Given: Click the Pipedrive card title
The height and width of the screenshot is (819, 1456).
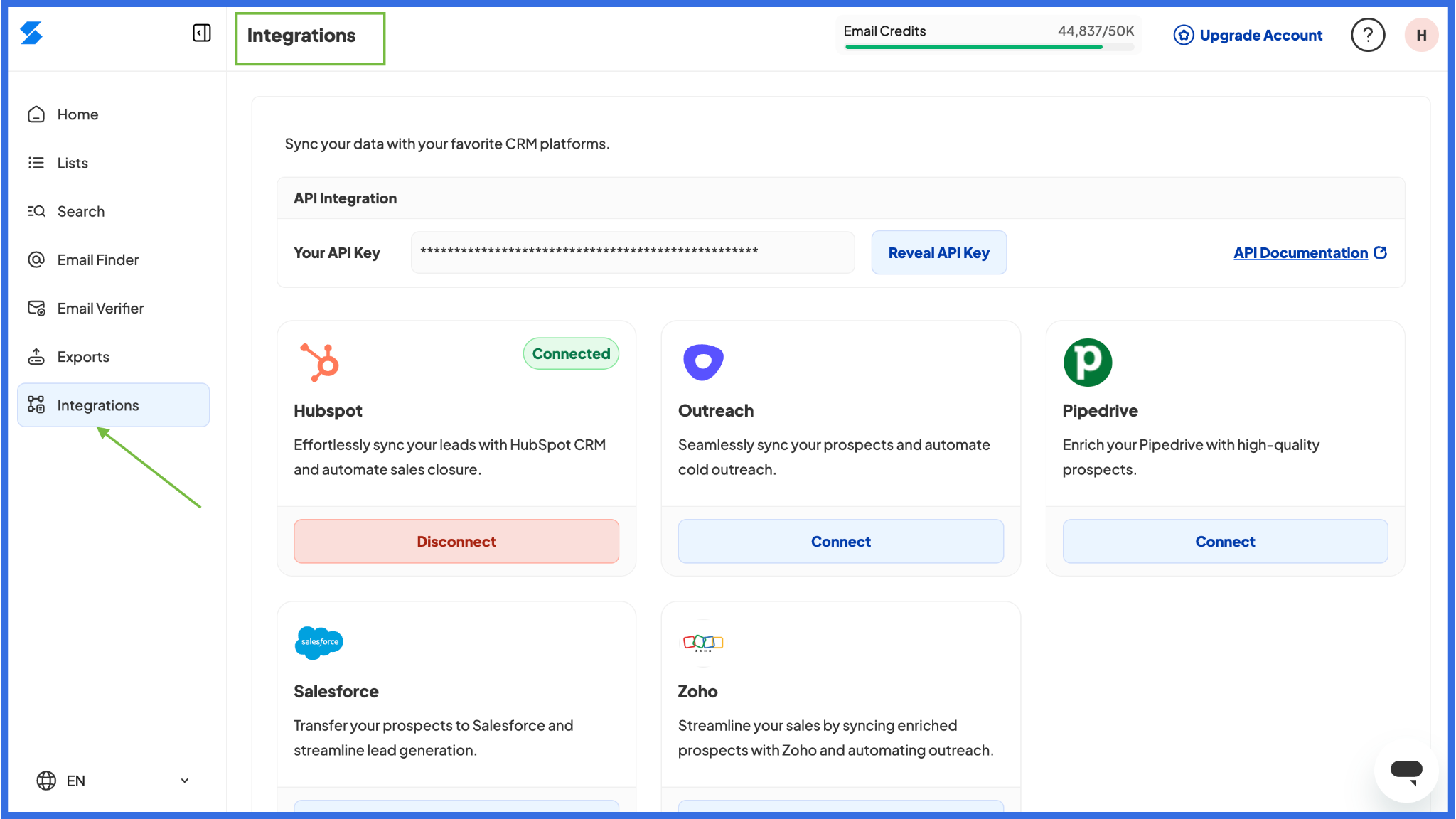Looking at the screenshot, I should (x=1100, y=410).
